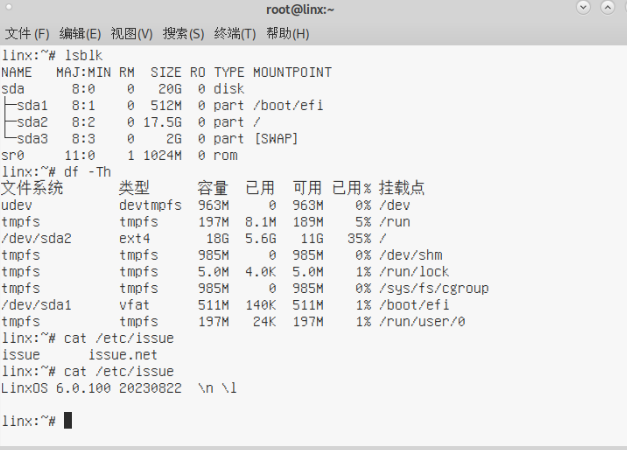627x450 pixels.
Task: Click the root@linx:~ window title
Action: [x=300, y=10]
